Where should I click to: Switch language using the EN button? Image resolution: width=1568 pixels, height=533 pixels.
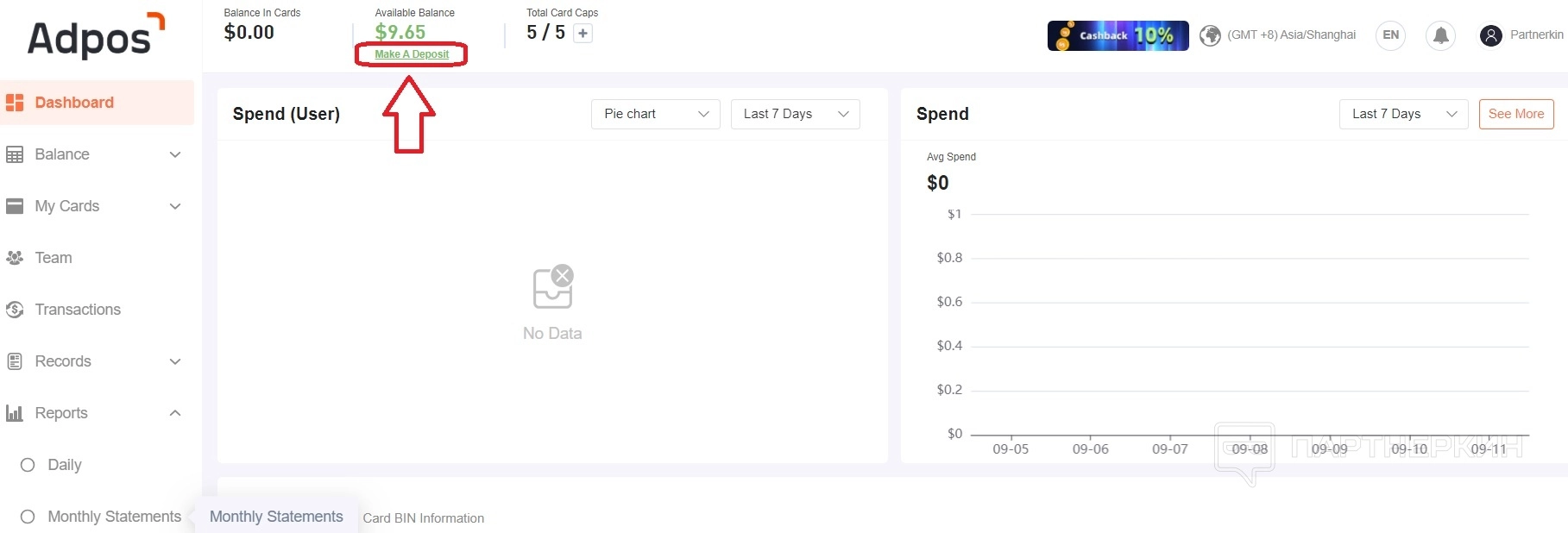coord(1390,35)
